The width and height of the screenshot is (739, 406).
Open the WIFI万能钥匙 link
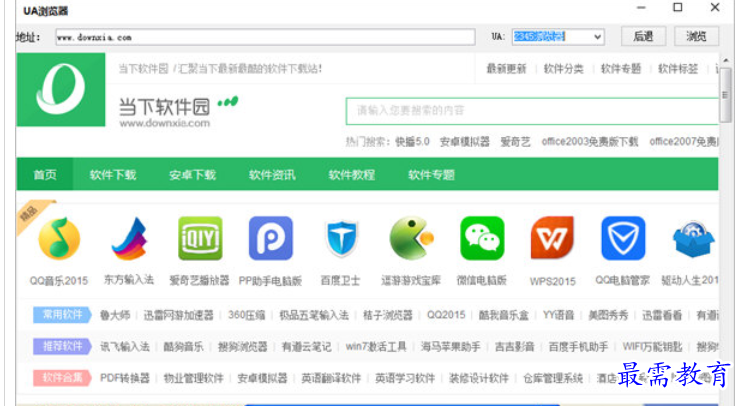pos(652,347)
